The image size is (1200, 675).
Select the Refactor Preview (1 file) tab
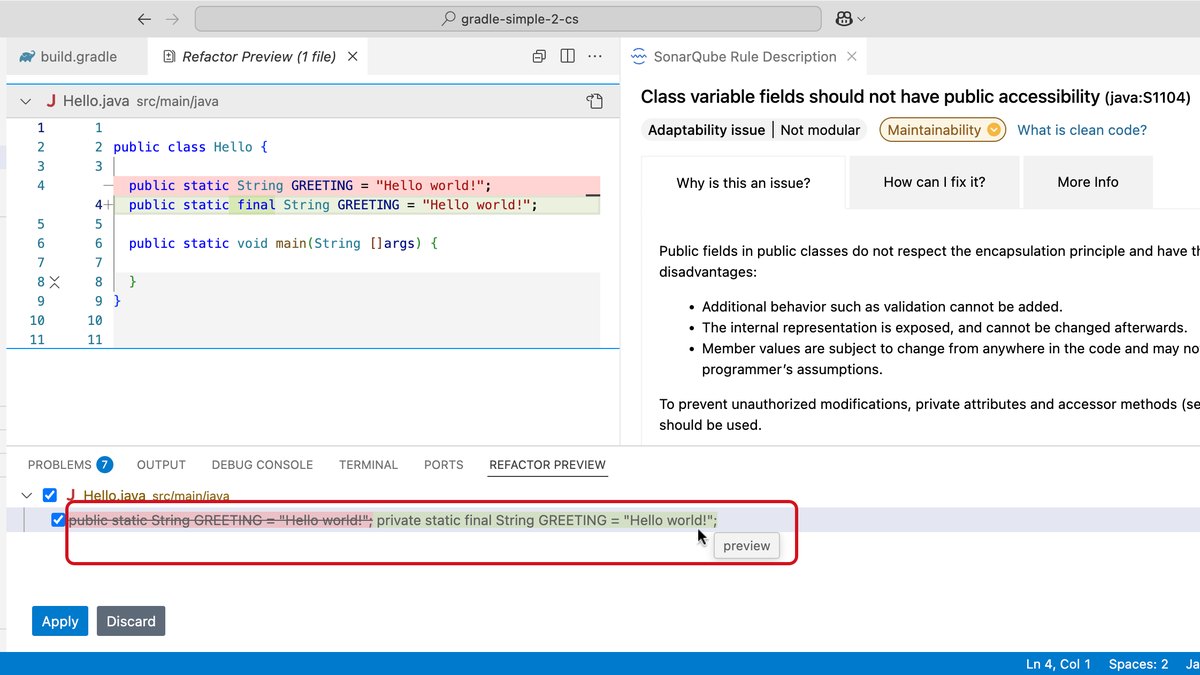[258, 57]
